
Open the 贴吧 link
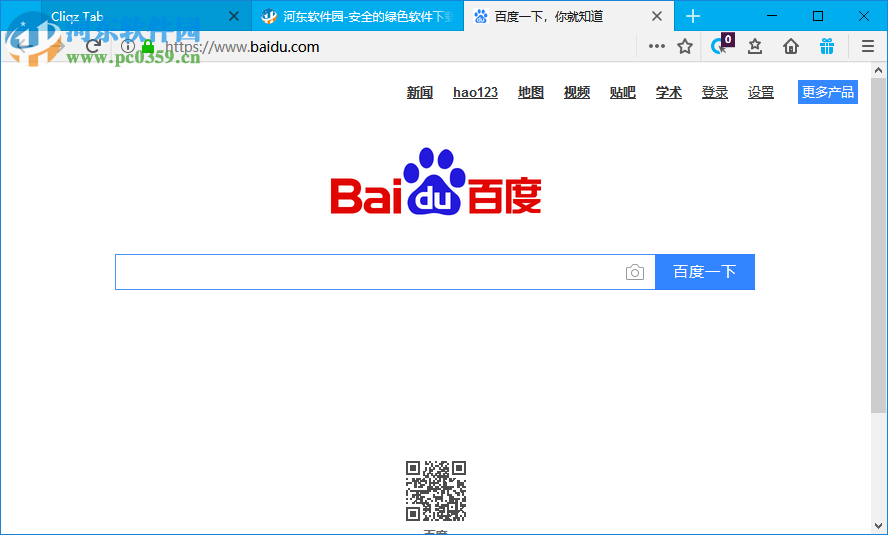(622, 92)
